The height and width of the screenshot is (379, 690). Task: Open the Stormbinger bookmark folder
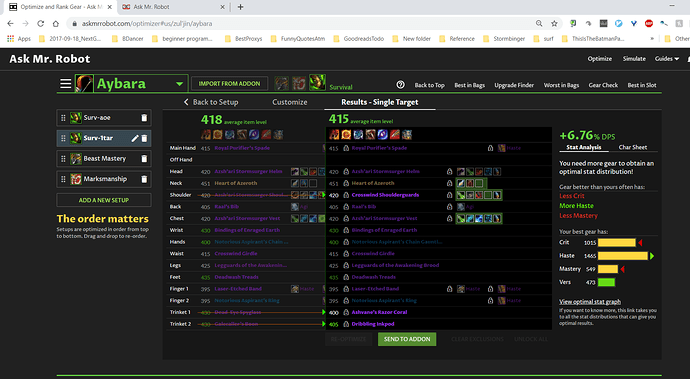(504, 39)
